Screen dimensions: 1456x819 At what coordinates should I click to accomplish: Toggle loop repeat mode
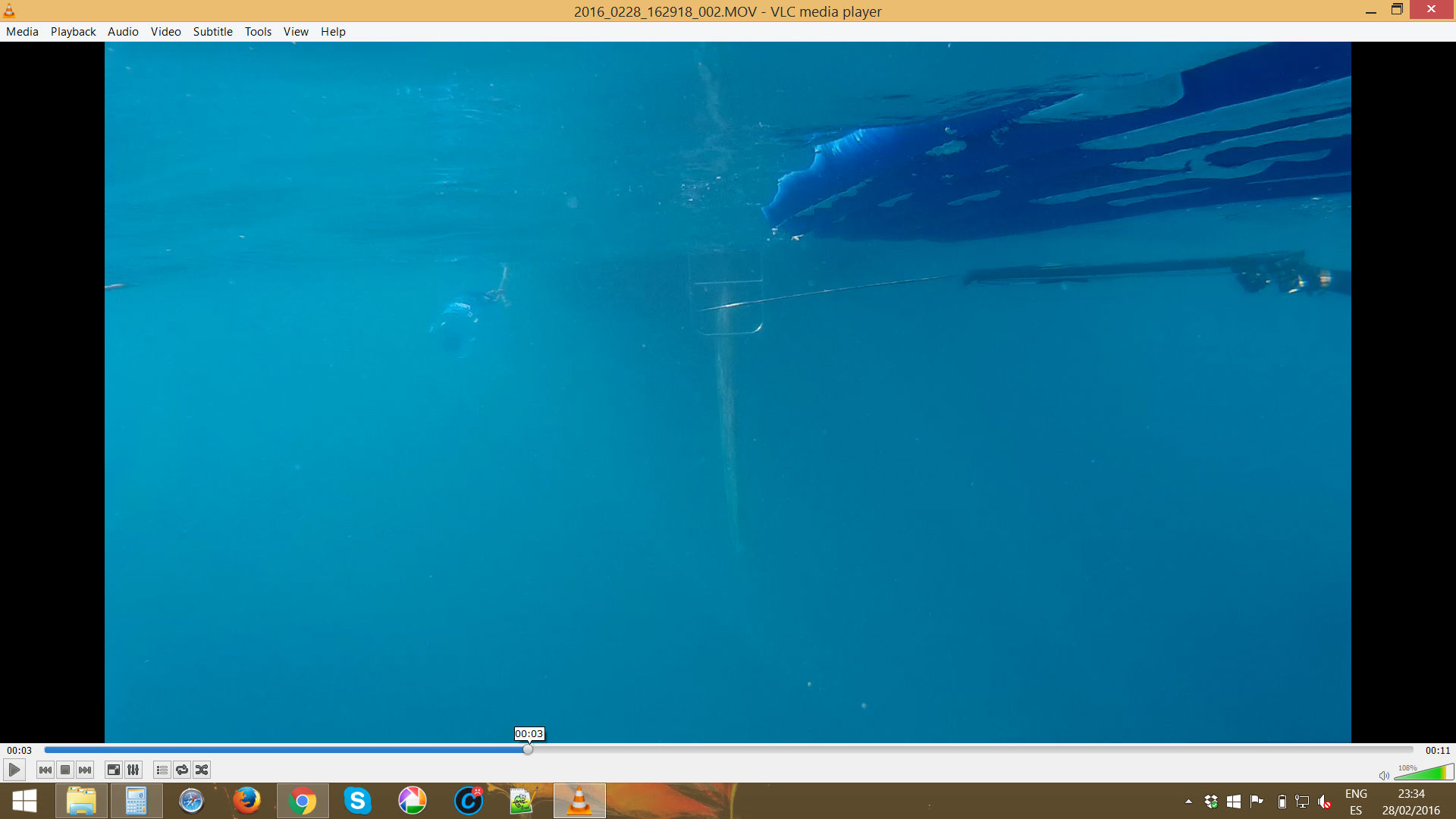click(182, 770)
